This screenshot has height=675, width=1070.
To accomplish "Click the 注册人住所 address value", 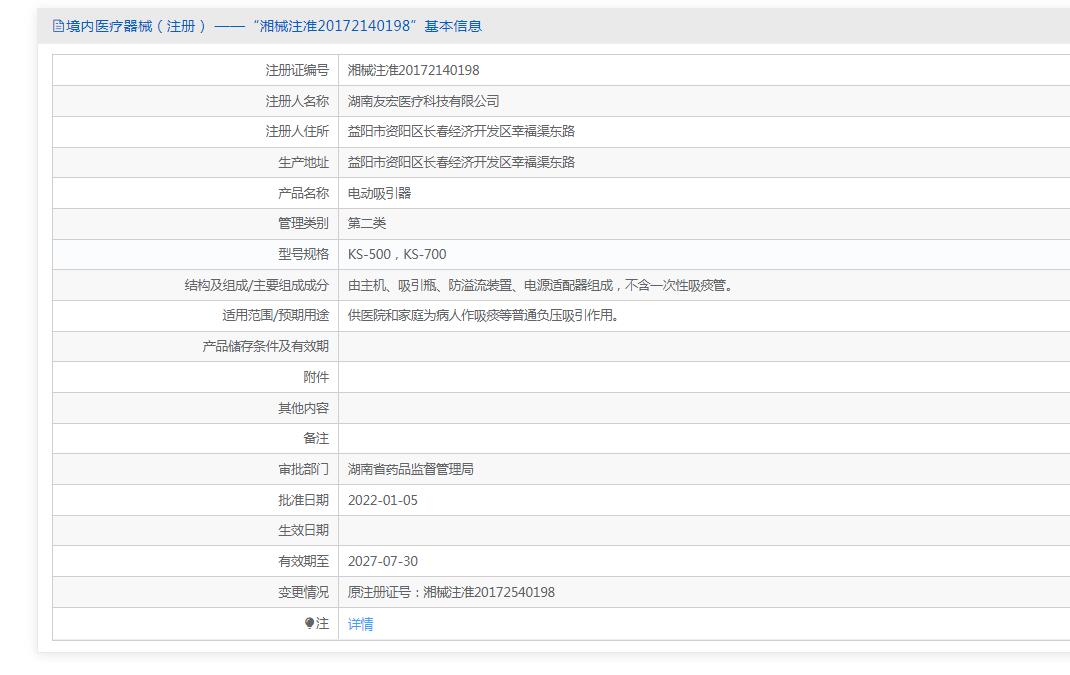I will (461, 131).
